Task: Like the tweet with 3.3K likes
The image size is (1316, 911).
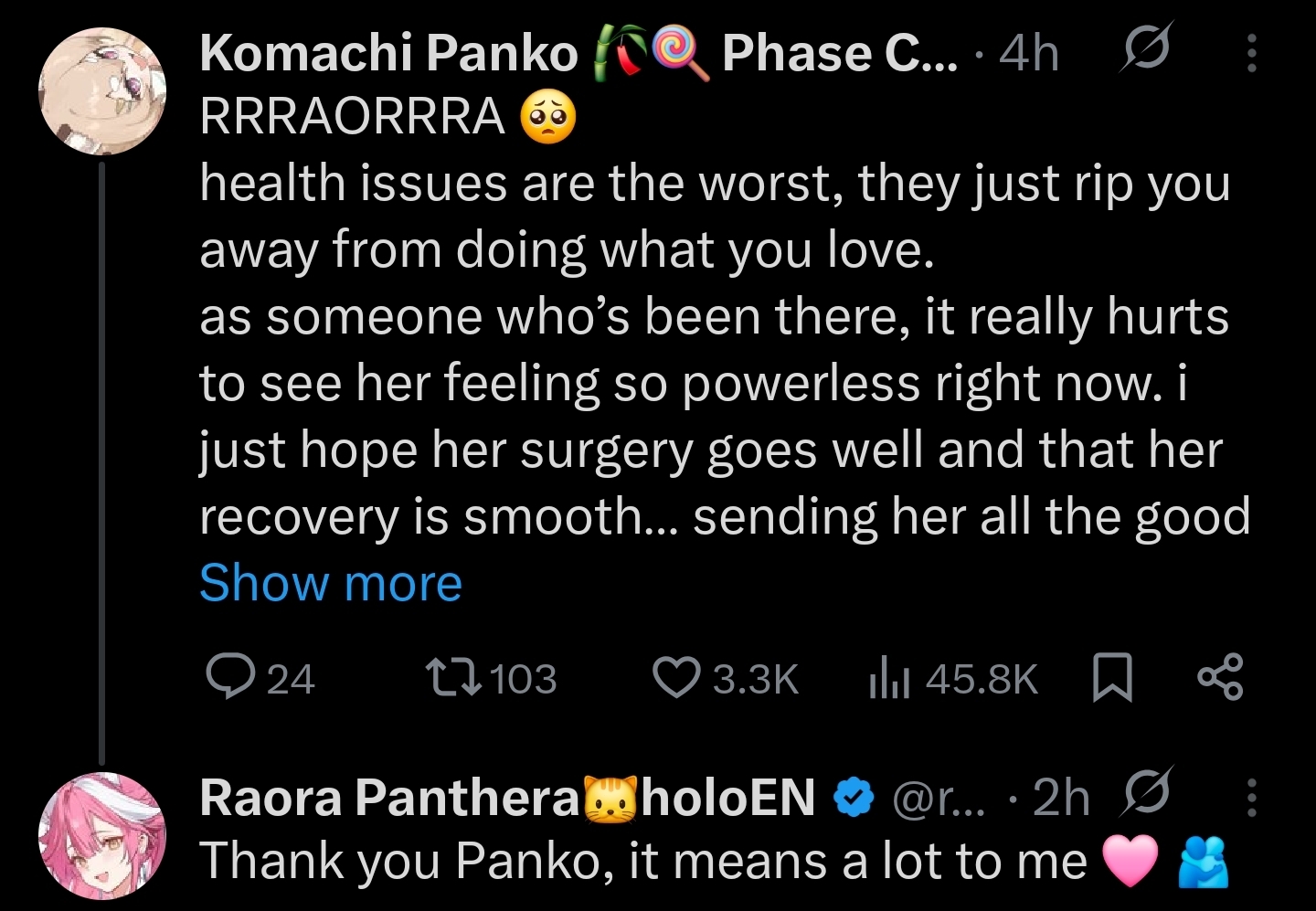Action: coord(674,677)
